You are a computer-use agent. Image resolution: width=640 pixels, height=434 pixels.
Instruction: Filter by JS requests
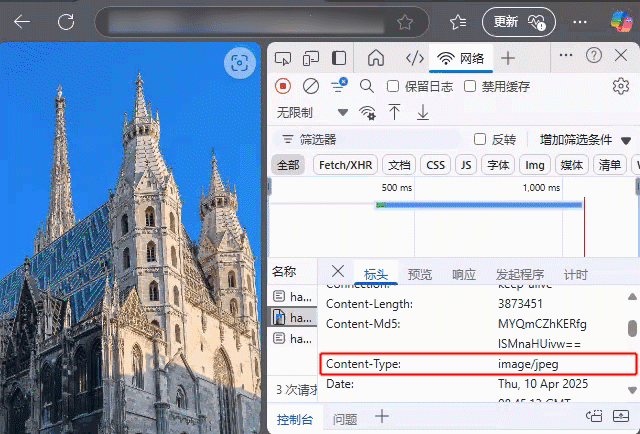tap(466, 165)
